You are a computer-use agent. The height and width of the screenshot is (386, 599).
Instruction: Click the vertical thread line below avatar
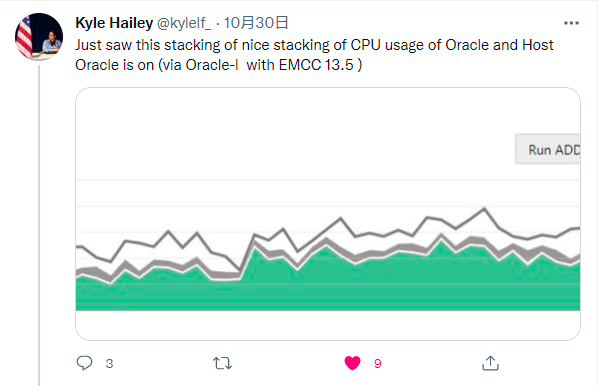39,225
